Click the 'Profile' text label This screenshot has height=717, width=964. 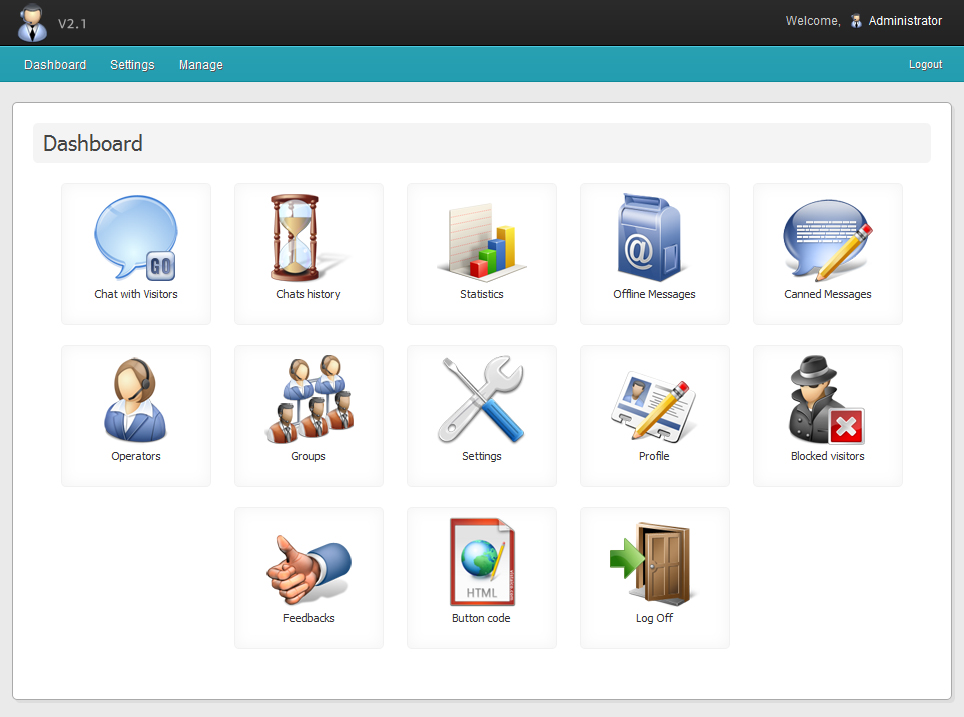654,456
